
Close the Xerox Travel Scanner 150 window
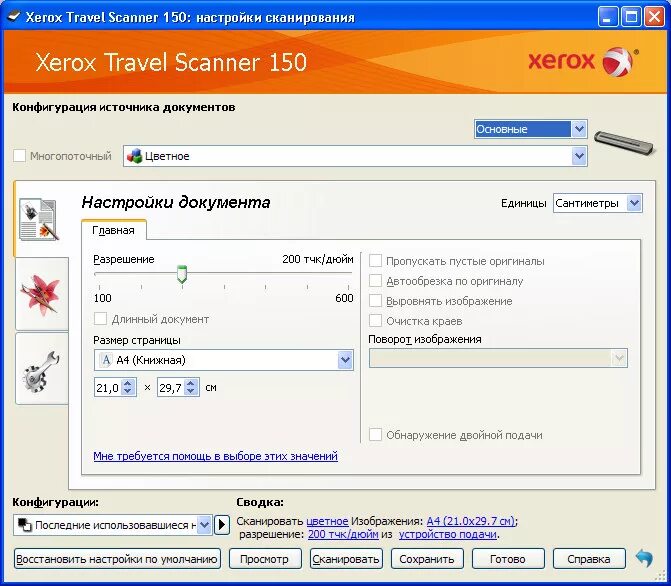(654, 17)
